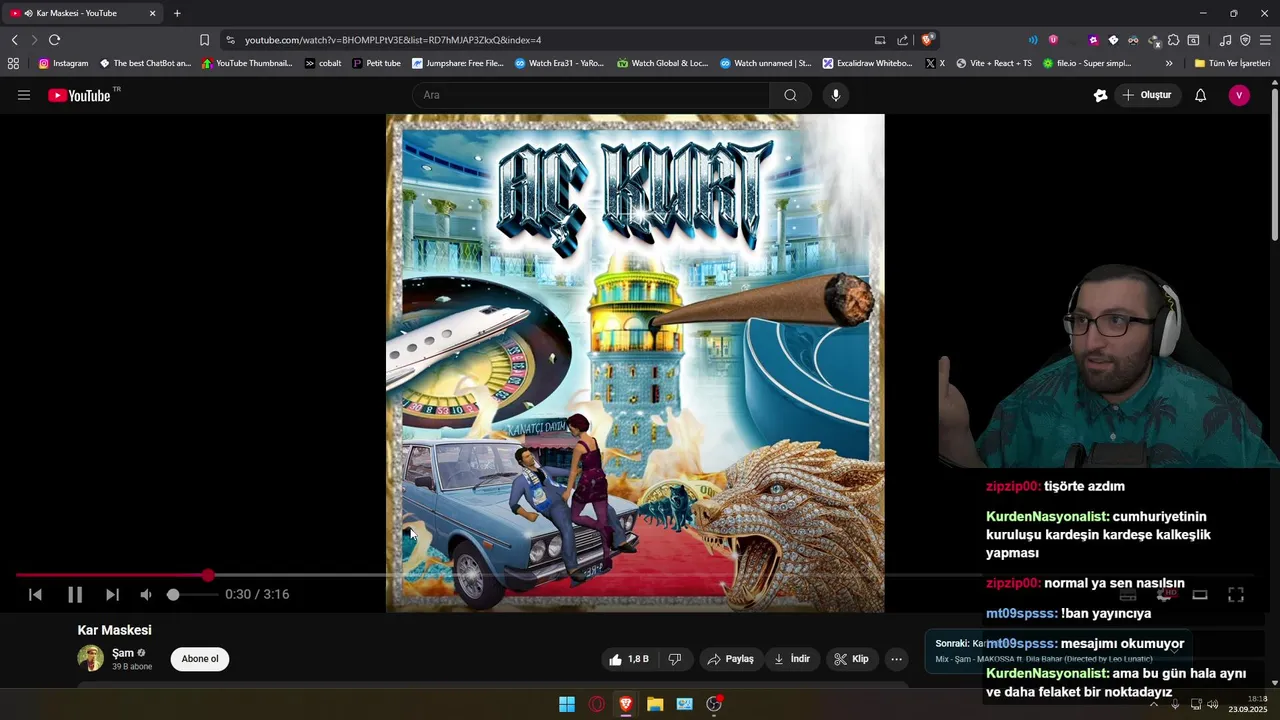Subscribe with the Abone ol button
This screenshot has height=720, width=1280.
(200, 659)
